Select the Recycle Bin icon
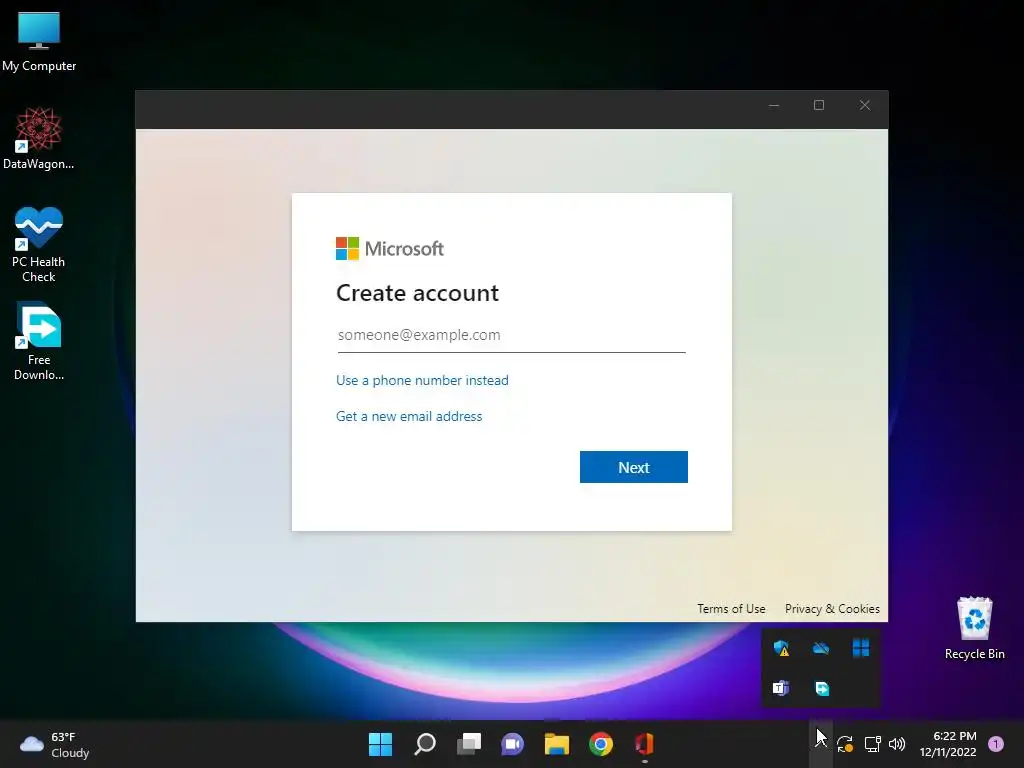 coord(974,628)
